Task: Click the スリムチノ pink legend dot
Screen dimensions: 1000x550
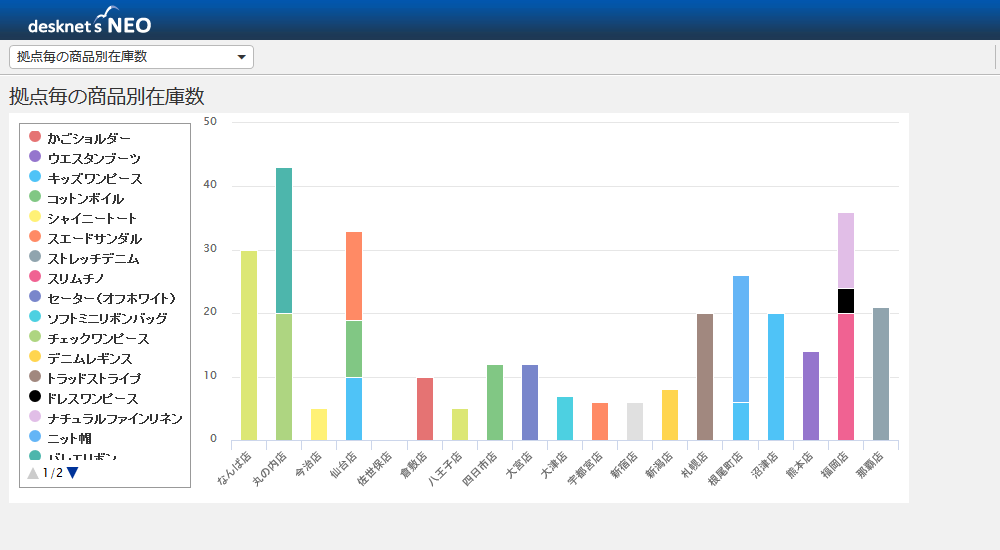Action: (x=35, y=277)
